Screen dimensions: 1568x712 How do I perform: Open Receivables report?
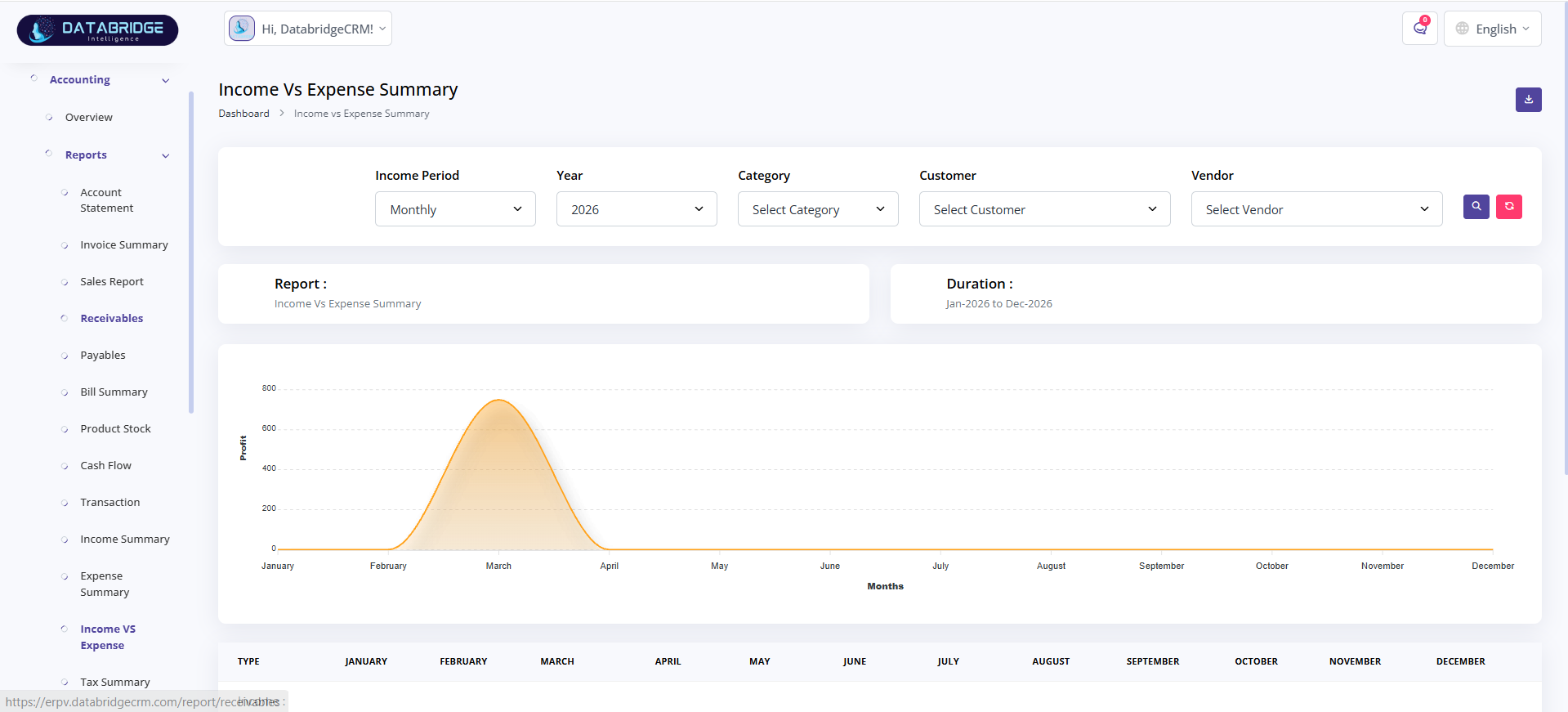(x=112, y=319)
